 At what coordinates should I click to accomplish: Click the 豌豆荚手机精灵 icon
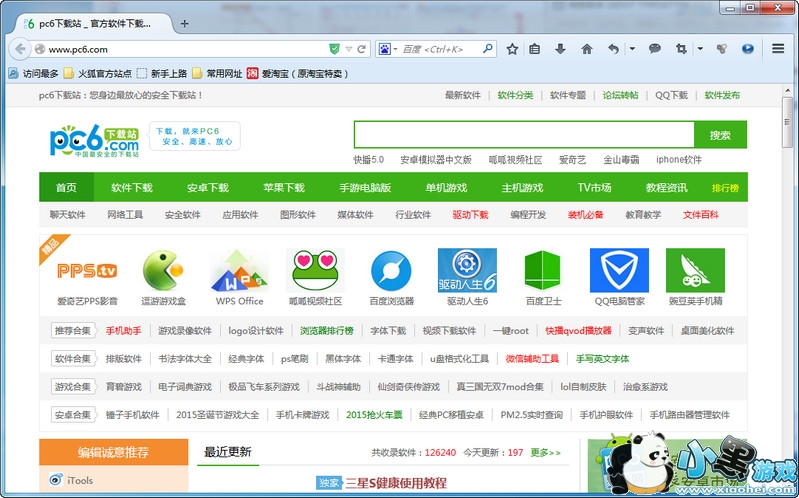[x=695, y=270]
